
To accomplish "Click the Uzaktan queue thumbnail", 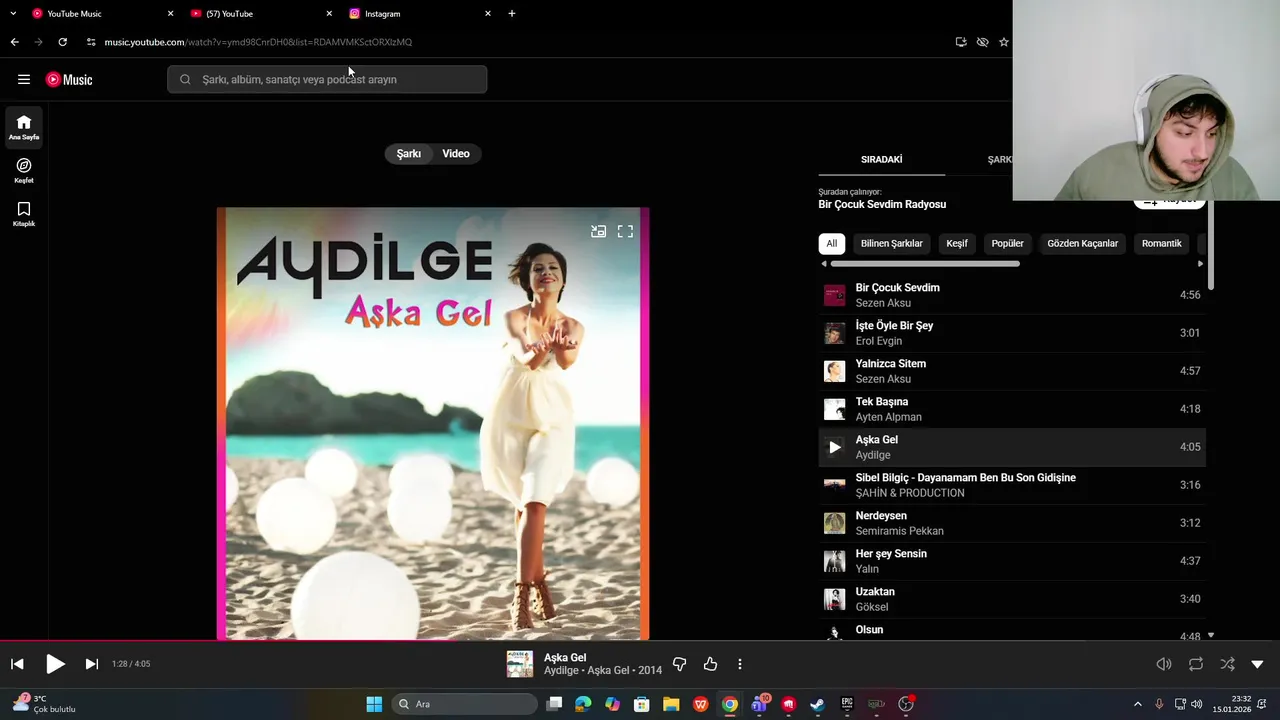I will click(x=835, y=599).
